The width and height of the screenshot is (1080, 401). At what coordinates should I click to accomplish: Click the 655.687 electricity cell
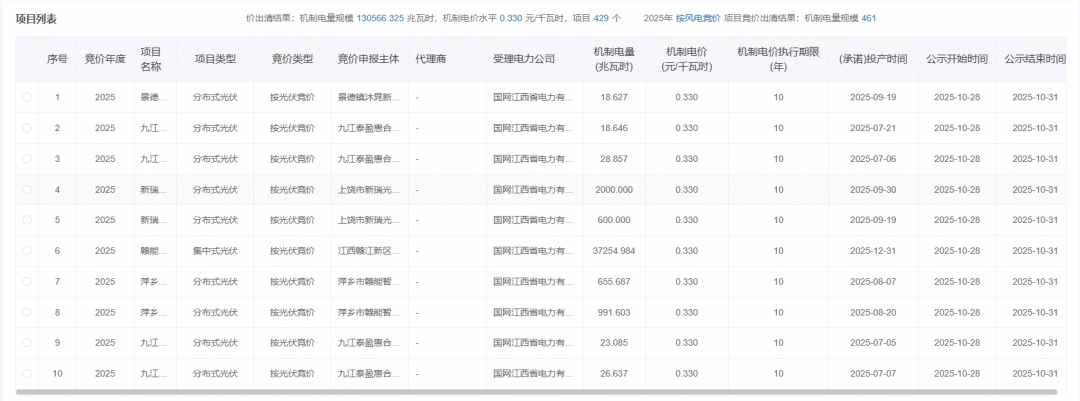(614, 281)
